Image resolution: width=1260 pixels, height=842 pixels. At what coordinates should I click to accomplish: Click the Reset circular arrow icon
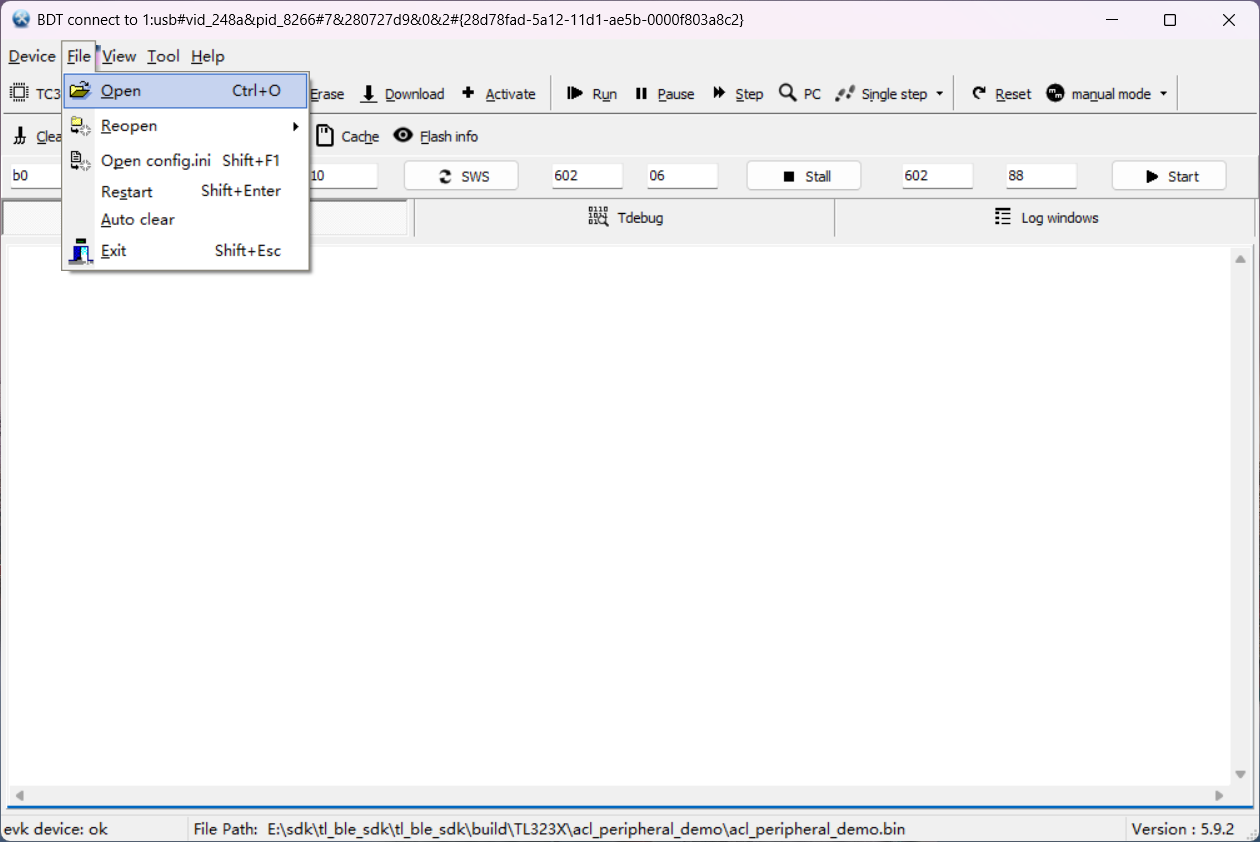click(x=979, y=93)
